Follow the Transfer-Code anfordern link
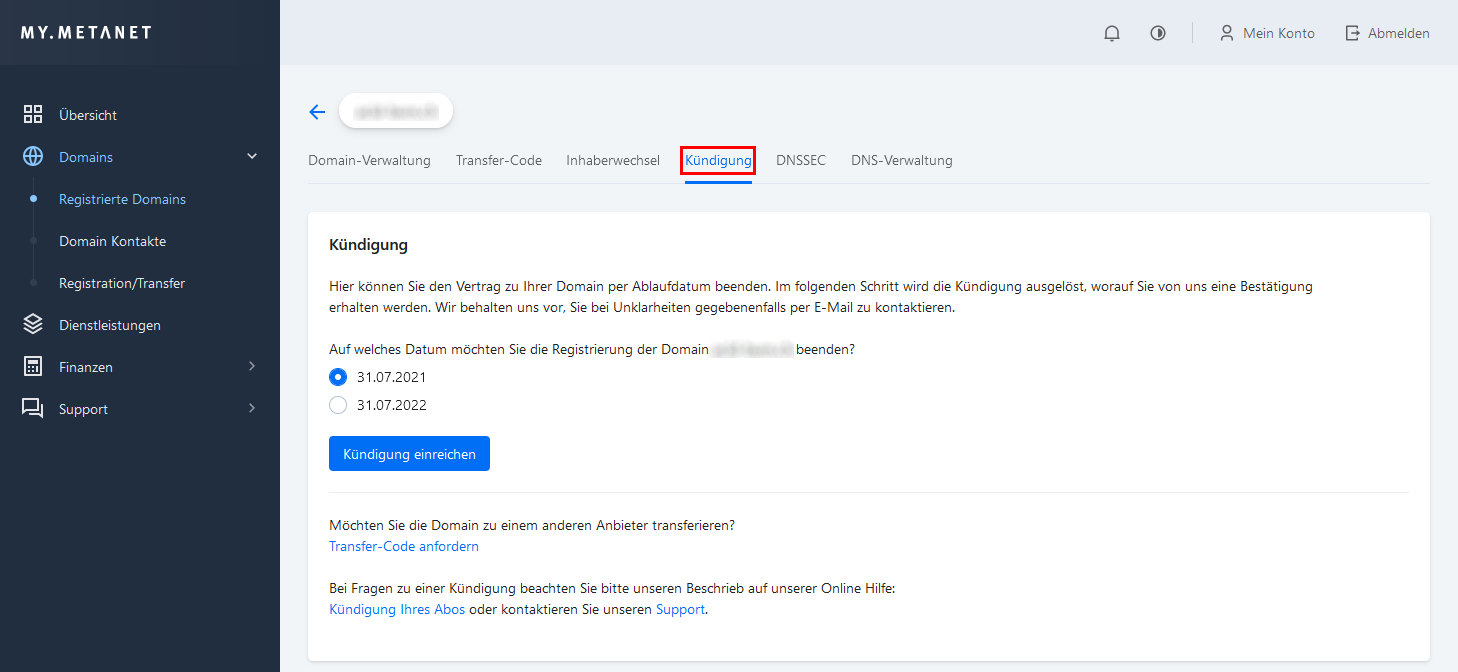 (404, 546)
